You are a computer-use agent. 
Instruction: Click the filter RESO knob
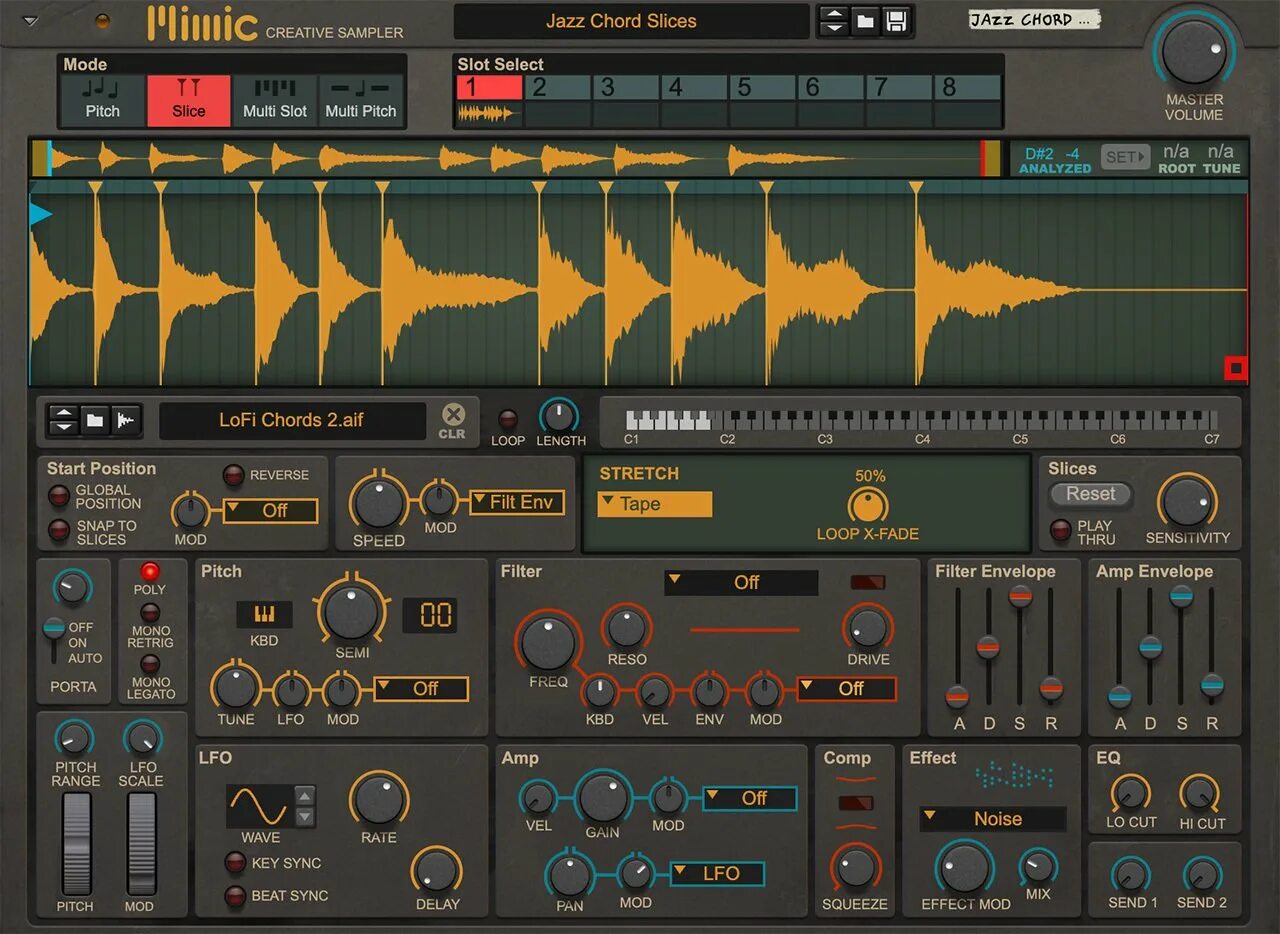627,627
